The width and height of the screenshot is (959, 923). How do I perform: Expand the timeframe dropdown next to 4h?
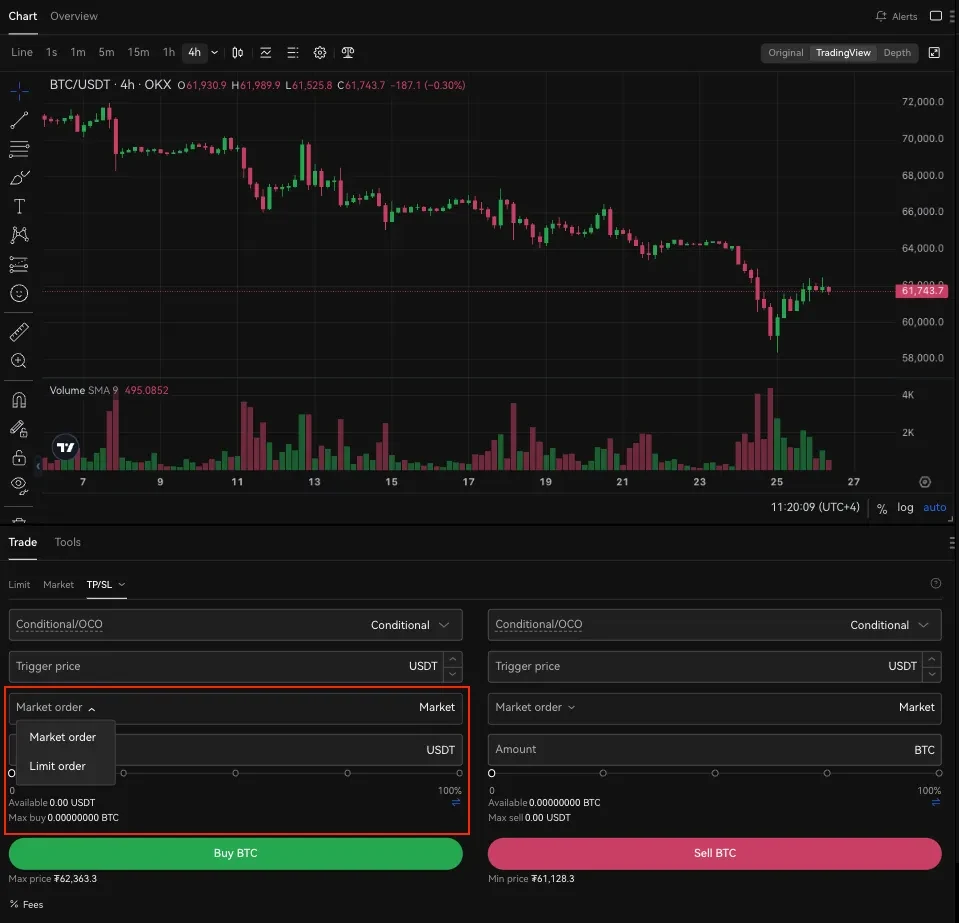[215, 53]
